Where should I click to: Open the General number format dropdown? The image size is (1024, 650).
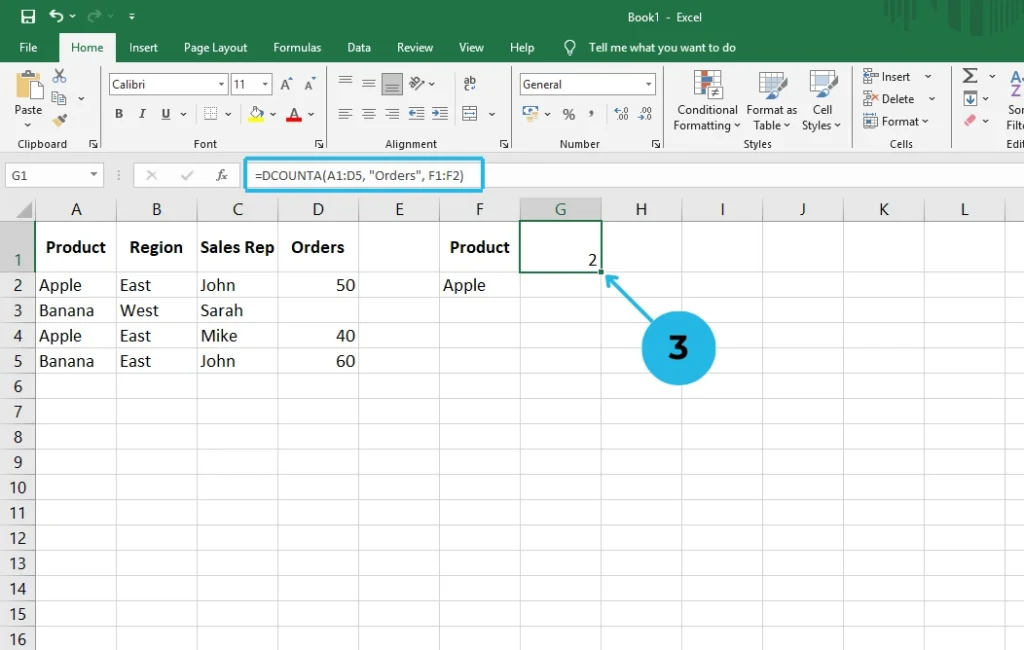pyautogui.click(x=648, y=84)
